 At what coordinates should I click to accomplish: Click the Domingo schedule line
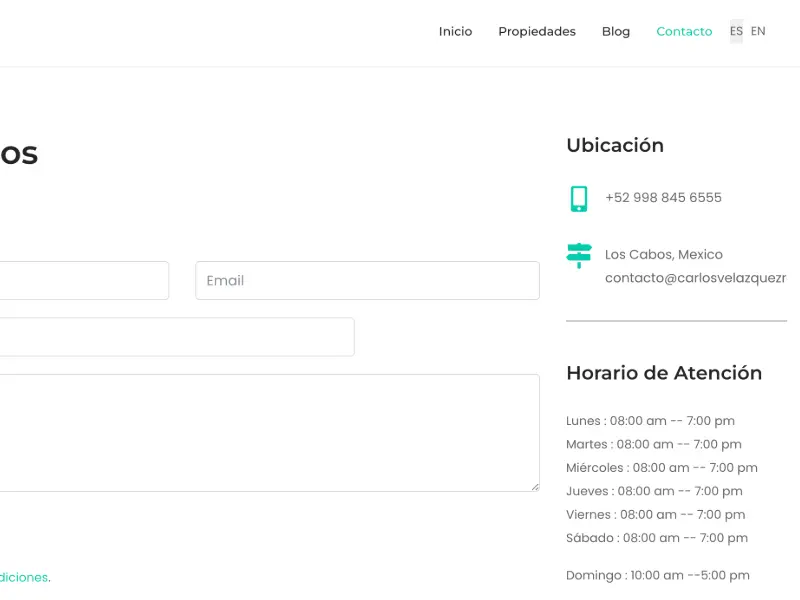click(x=658, y=576)
